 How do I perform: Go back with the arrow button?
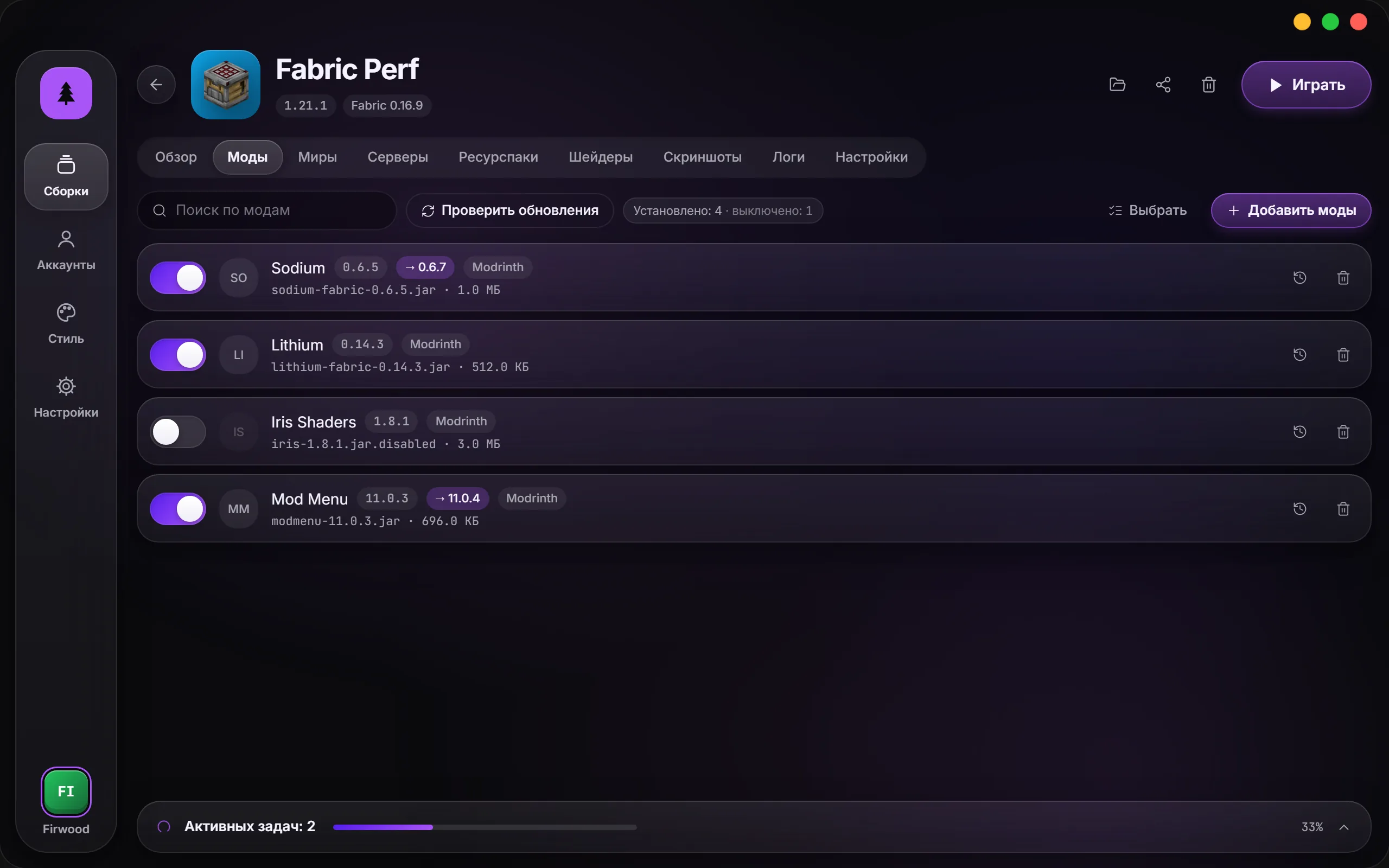coord(156,85)
